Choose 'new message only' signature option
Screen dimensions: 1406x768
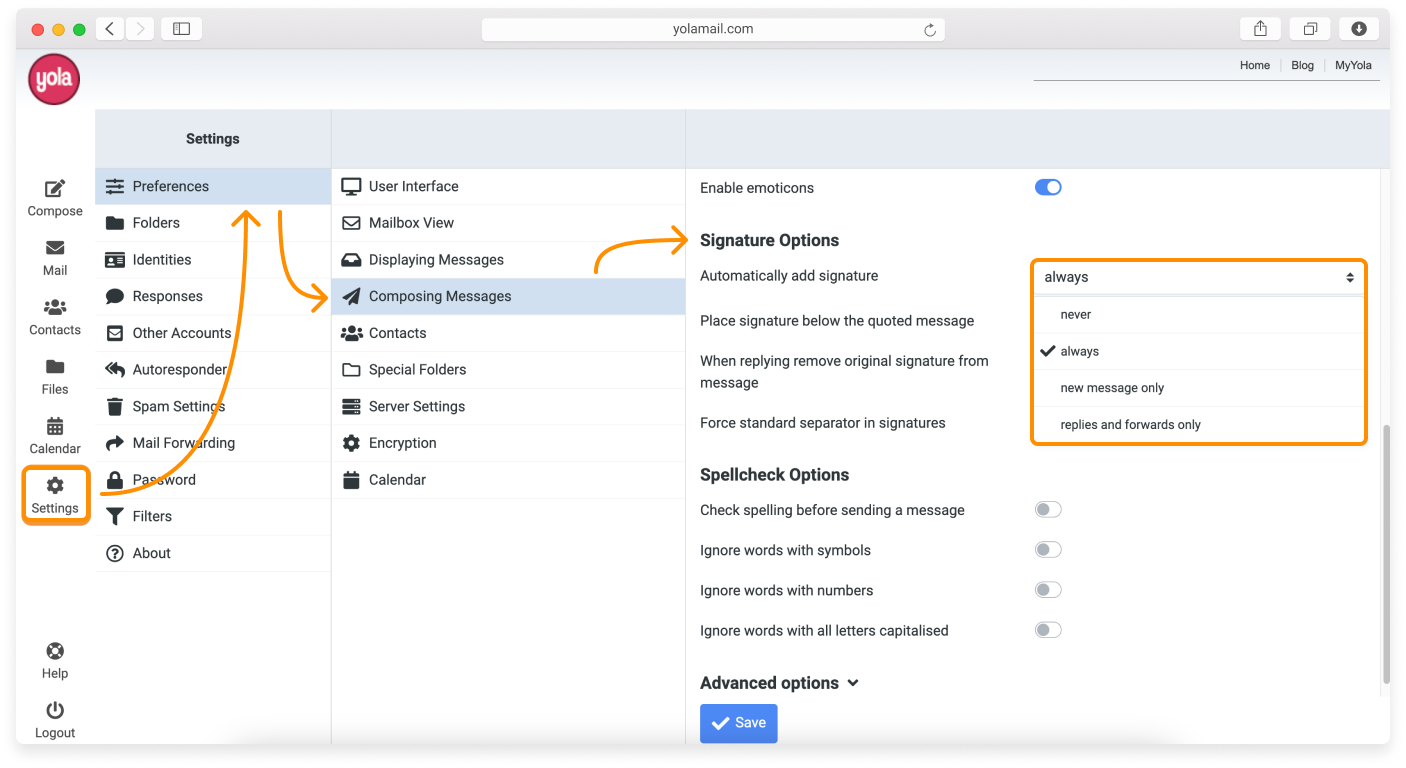[x=1112, y=388]
